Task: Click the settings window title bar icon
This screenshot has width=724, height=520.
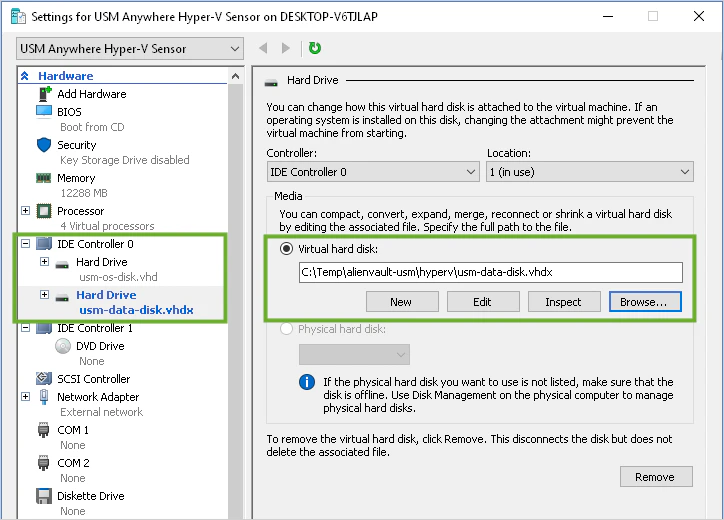Action: [18, 16]
